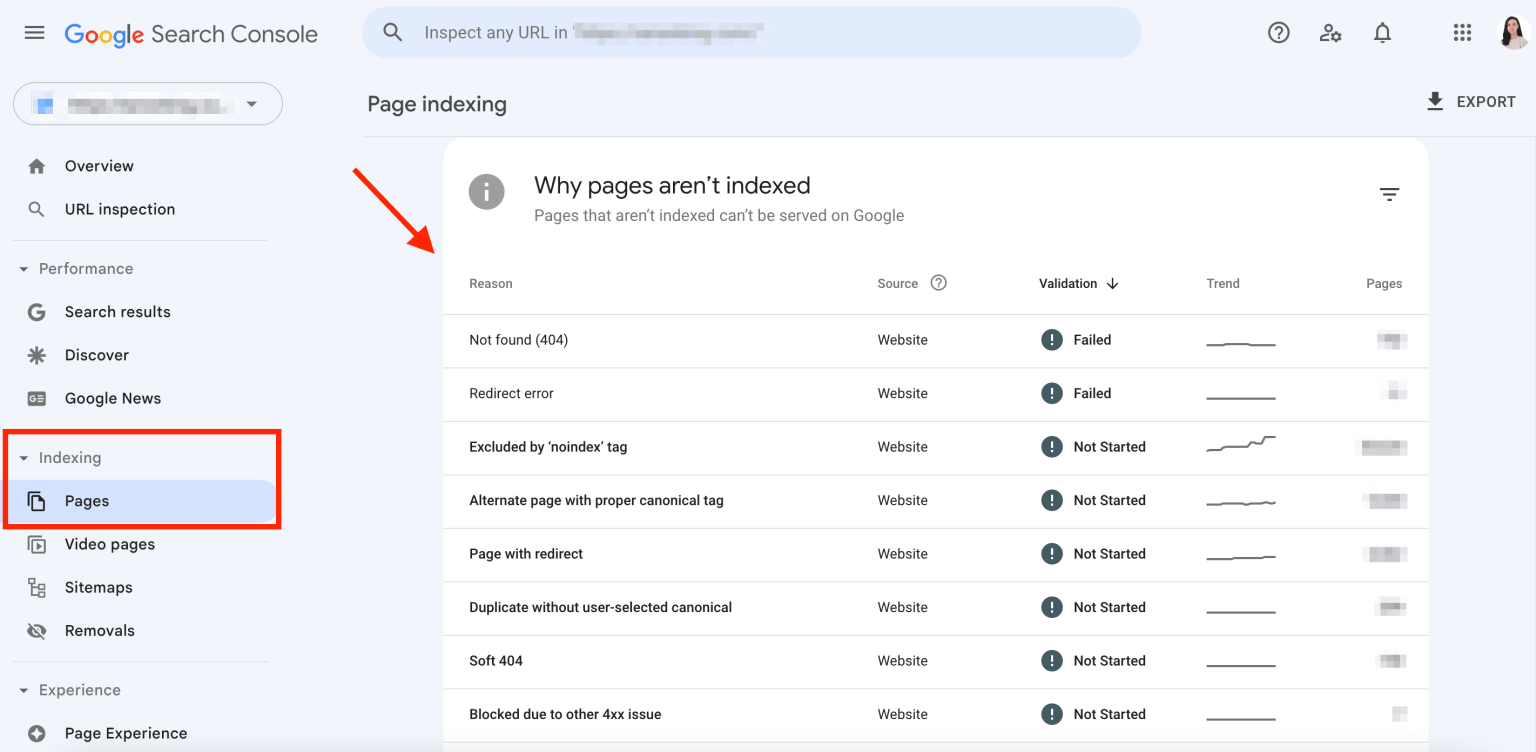
Task: Click the trend sparkline for Not found row
Action: 1241,343
